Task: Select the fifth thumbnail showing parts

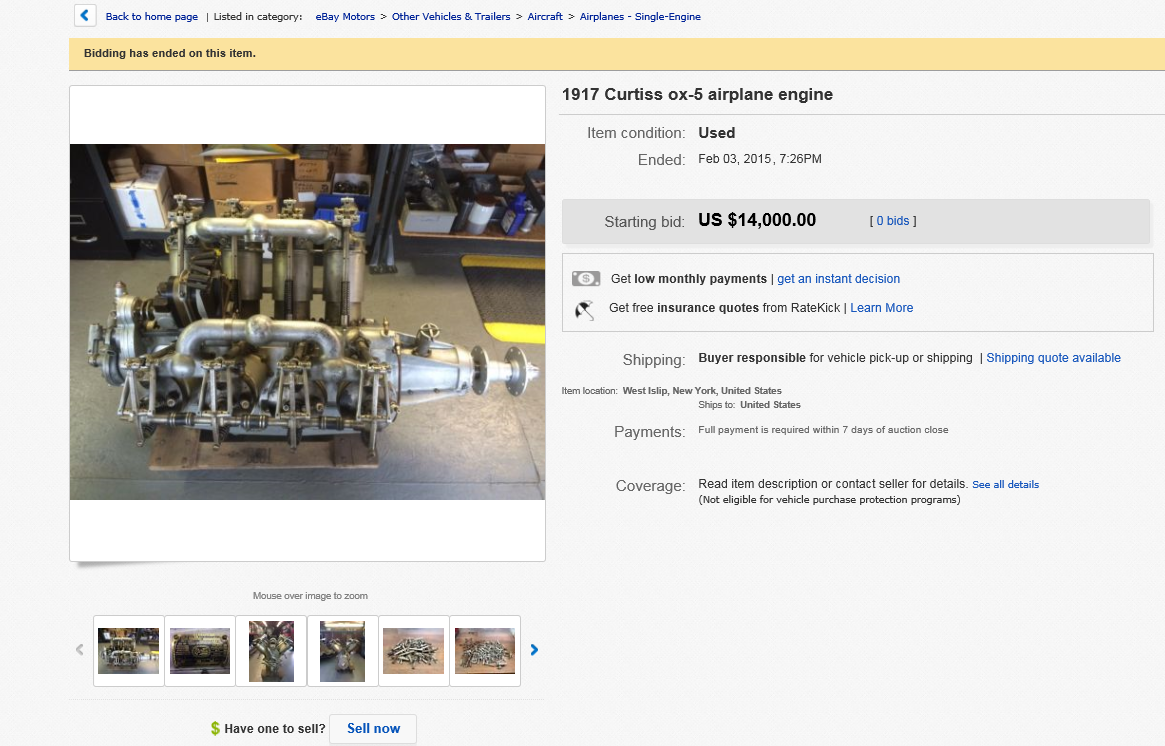Action: [x=413, y=651]
